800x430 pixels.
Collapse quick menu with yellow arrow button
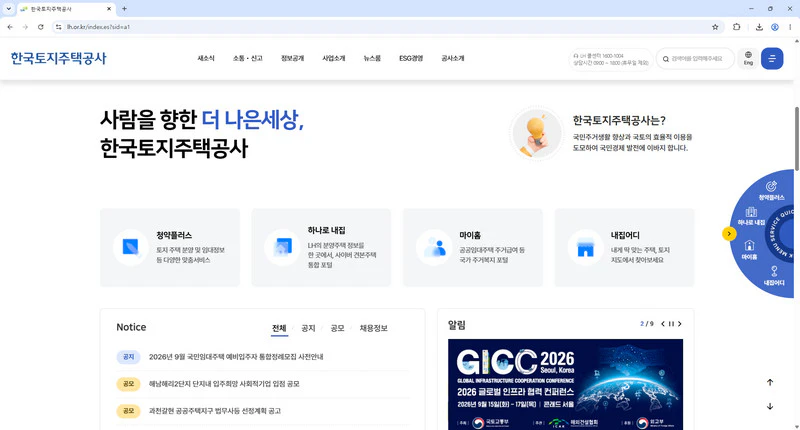729,234
